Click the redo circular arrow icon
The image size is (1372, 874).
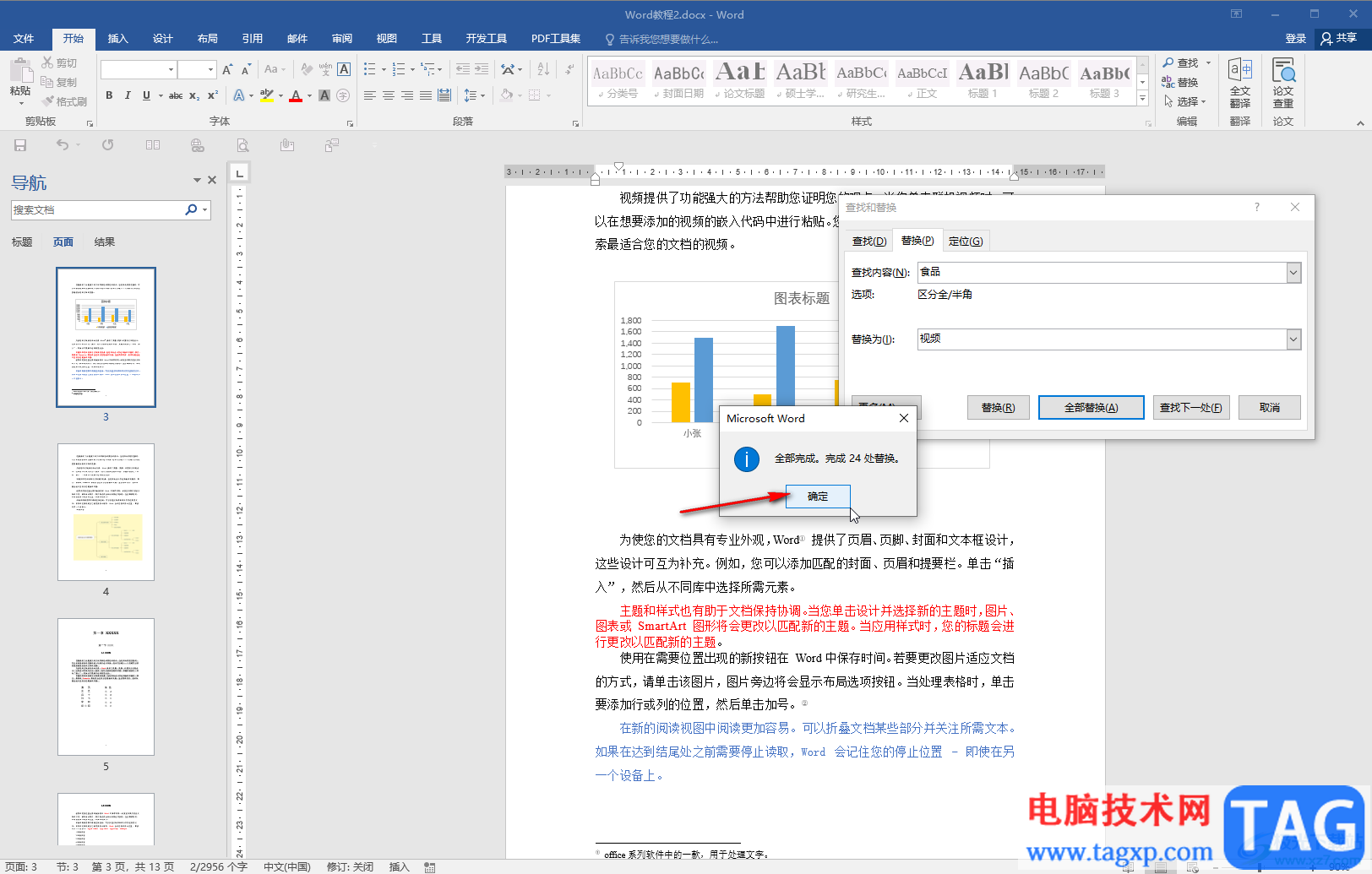(x=107, y=145)
